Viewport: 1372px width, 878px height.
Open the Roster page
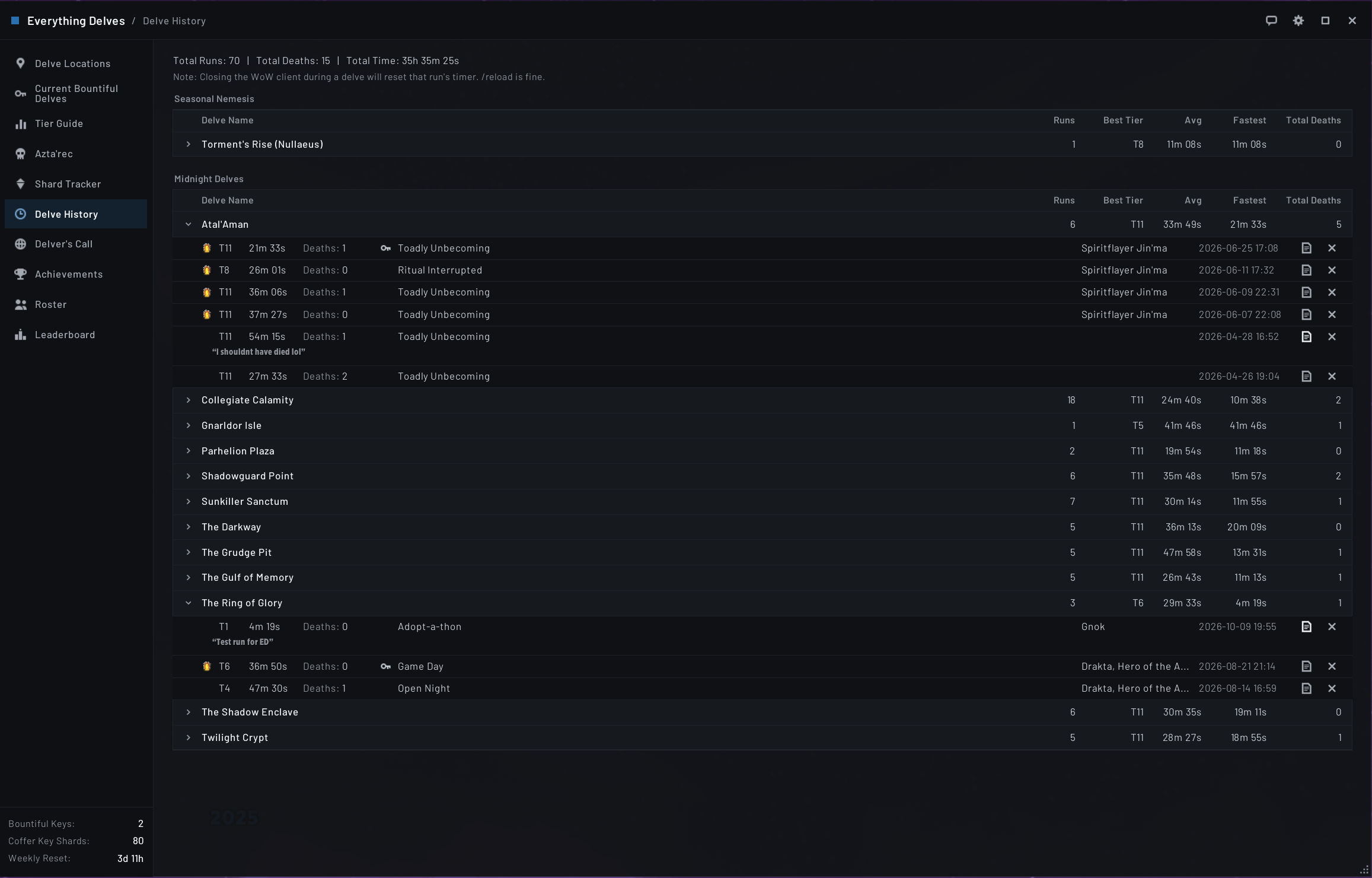tap(76, 304)
